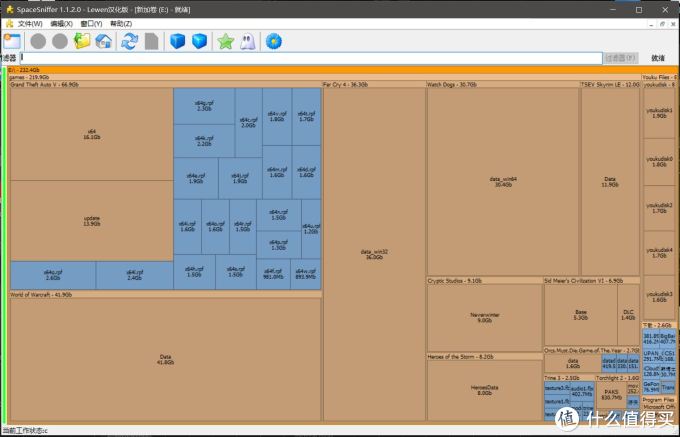Select the Orcs Must Die Game of The Year header
680x437 pixels.
click(x=592, y=350)
